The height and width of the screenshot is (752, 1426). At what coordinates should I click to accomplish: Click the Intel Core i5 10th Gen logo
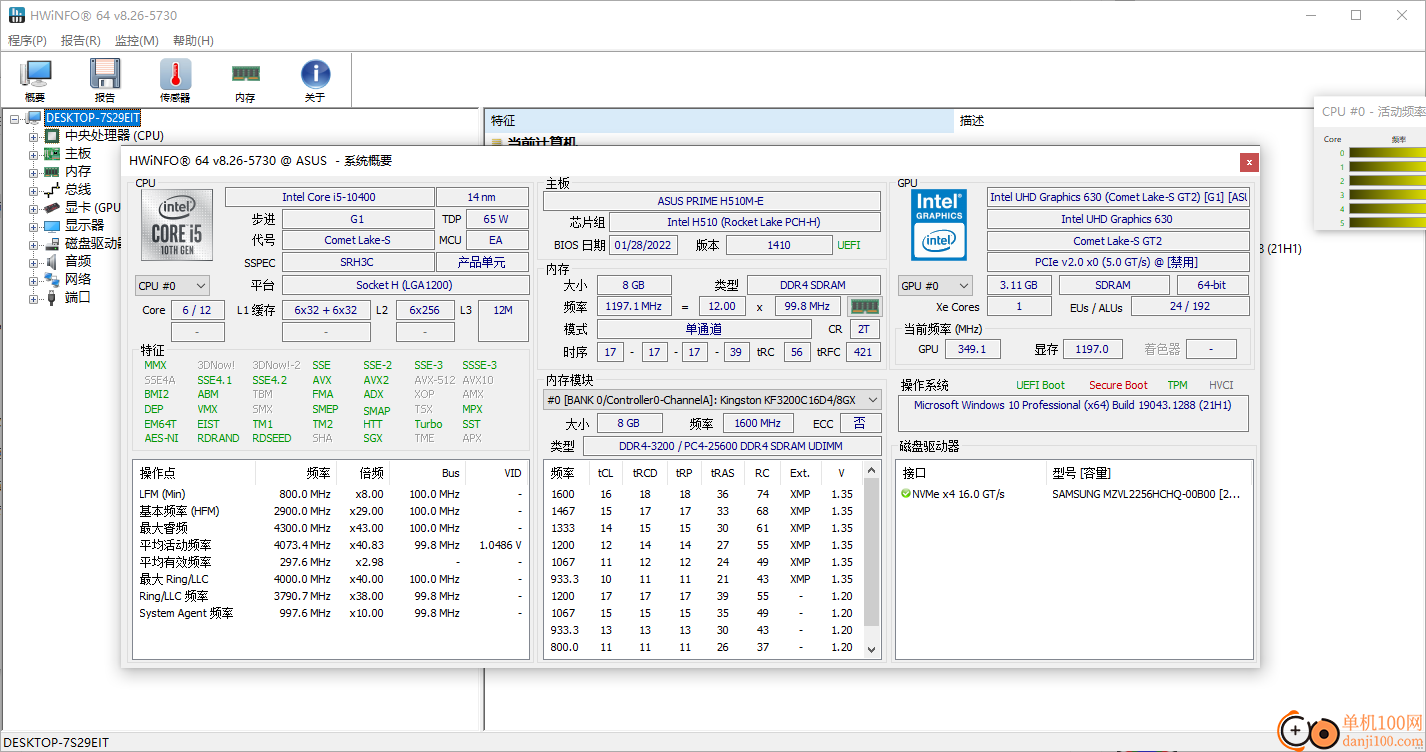[177, 227]
